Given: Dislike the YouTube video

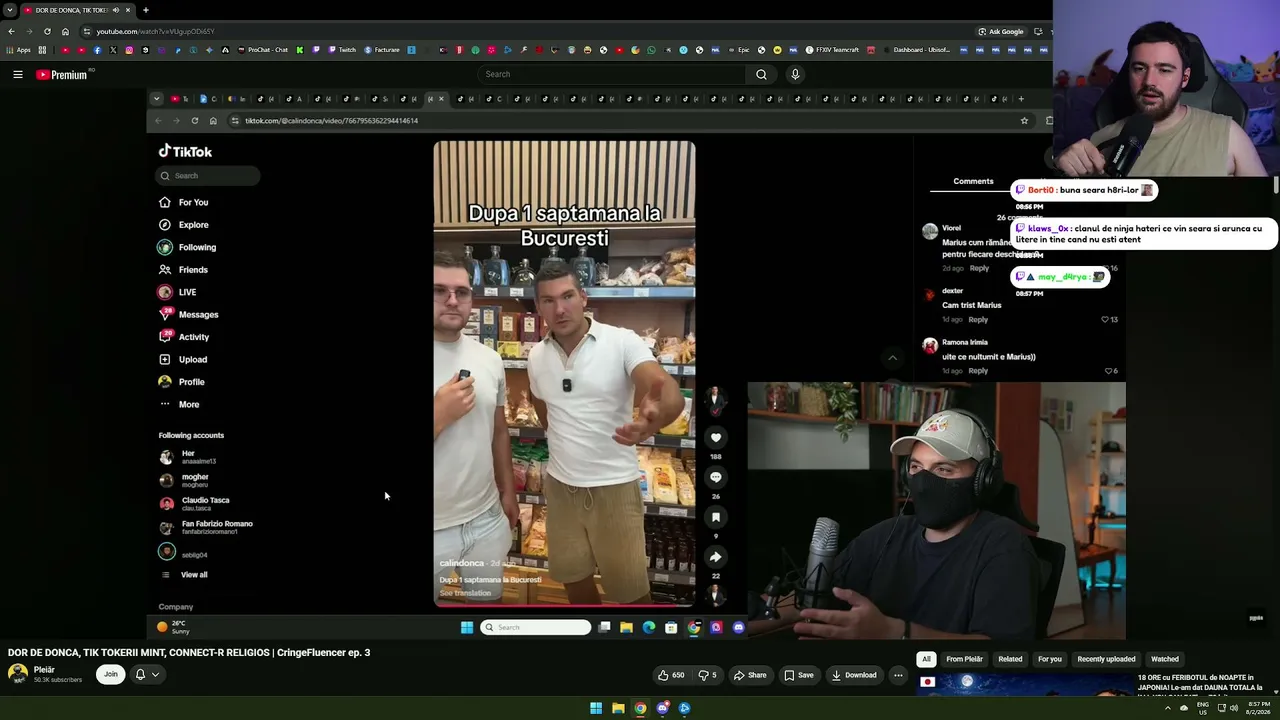Looking at the screenshot, I should click(x=707, y=675).
